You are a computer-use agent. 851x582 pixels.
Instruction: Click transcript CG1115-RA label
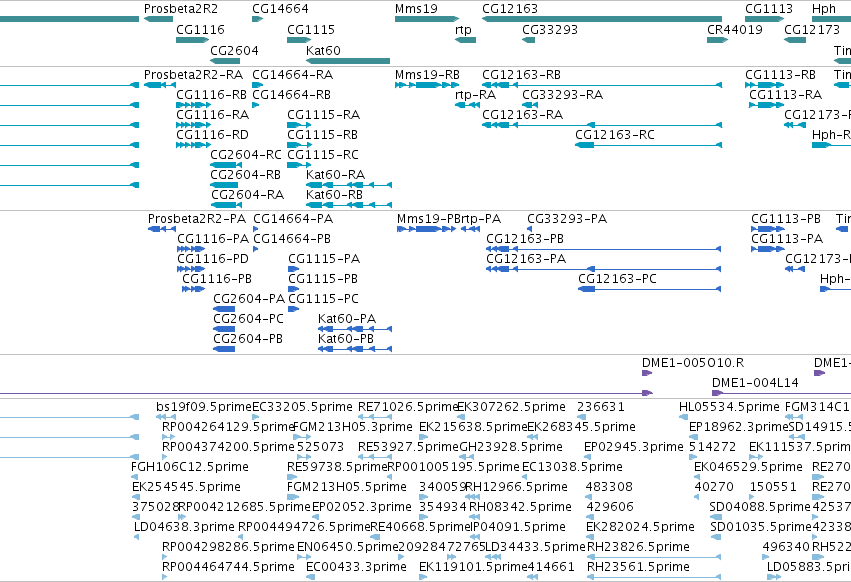323,115
